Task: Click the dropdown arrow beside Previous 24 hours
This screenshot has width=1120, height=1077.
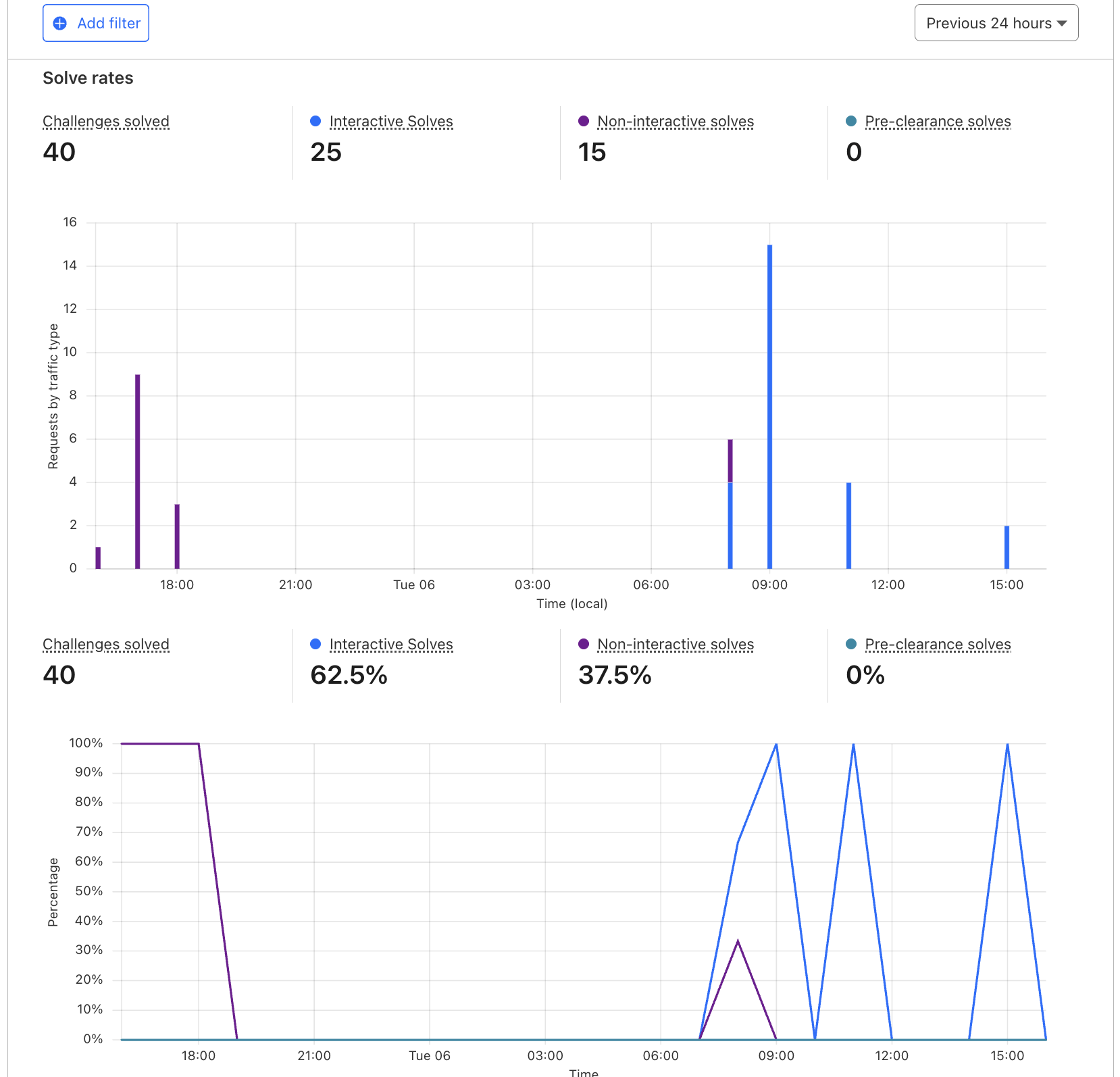Action: click(x=1062, y=24)
